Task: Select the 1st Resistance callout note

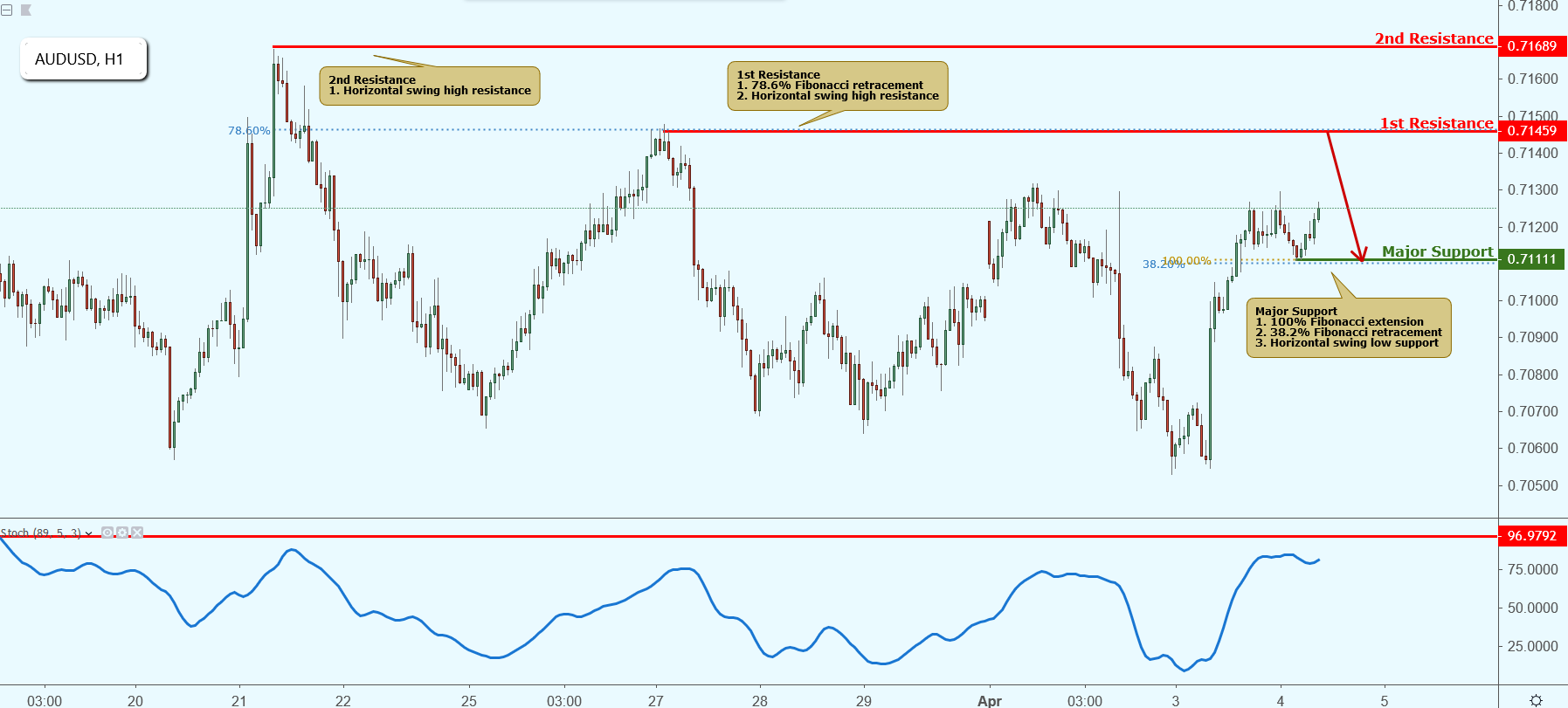Action: 838,86
